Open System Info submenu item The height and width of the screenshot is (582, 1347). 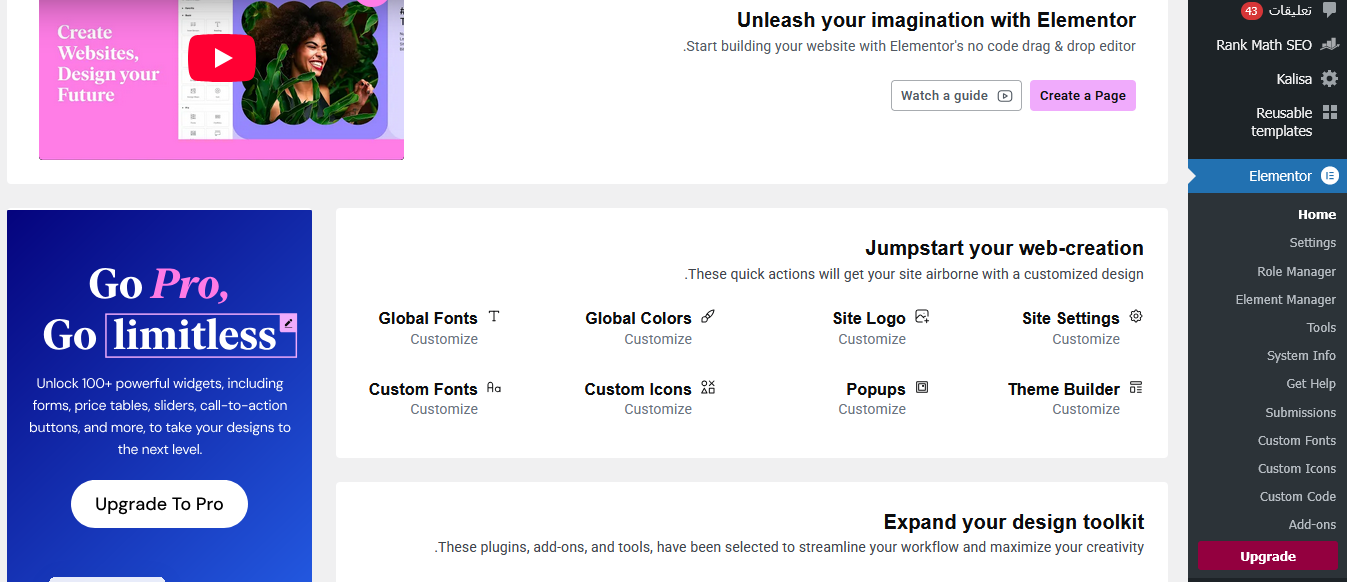click(x=1301, y=355)
